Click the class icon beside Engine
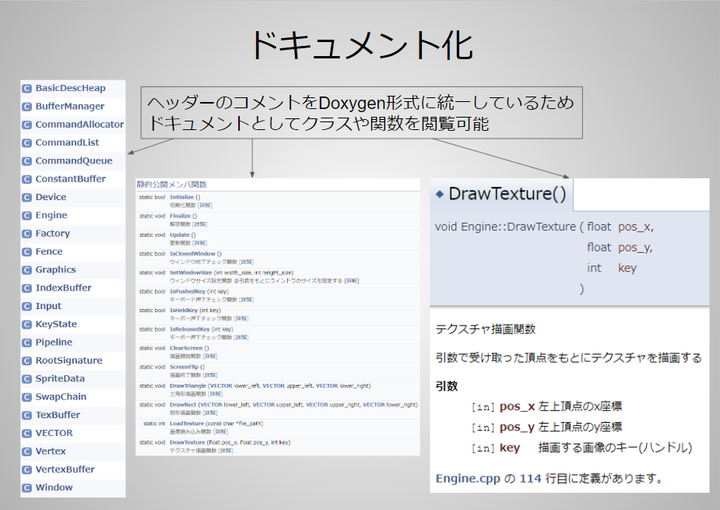Screen dimensions: 720x510 (x=27, y=215)
